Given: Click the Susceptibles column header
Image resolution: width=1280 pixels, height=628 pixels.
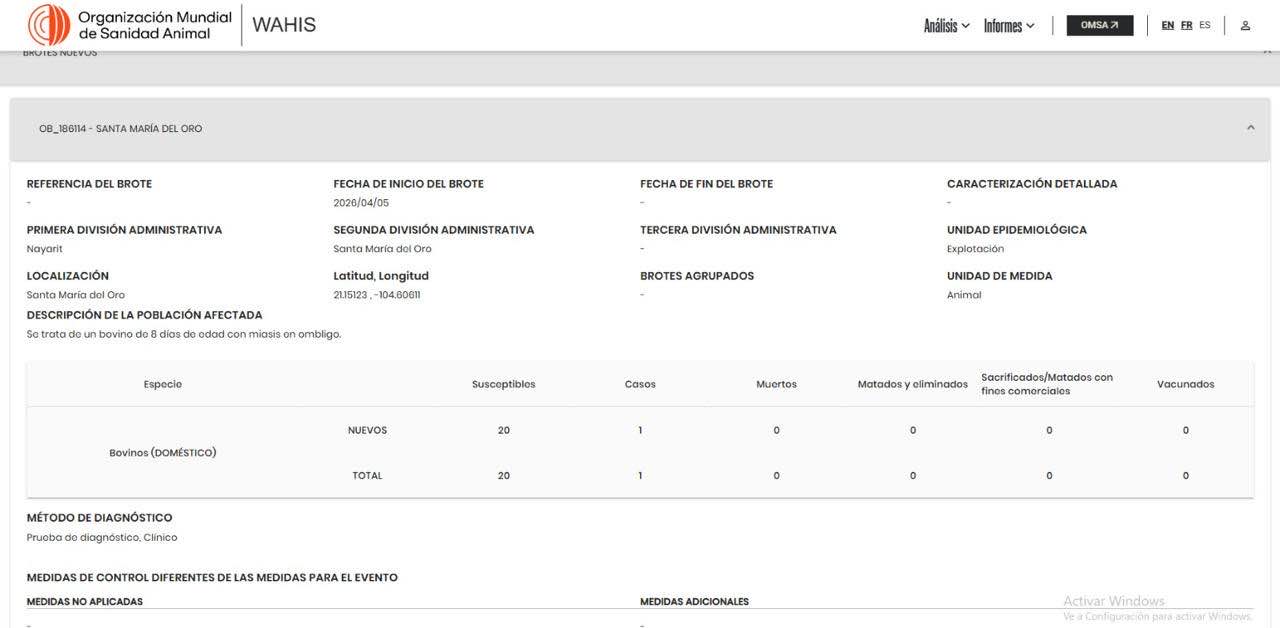Looking at the screenshot, I should coord(503,384).
